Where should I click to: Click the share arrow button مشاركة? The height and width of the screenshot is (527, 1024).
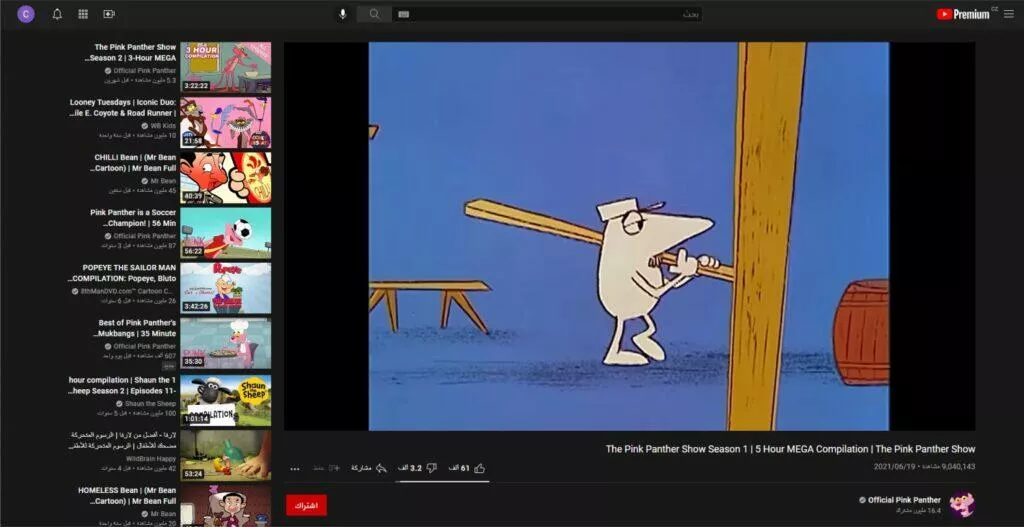tap(369, 468)
